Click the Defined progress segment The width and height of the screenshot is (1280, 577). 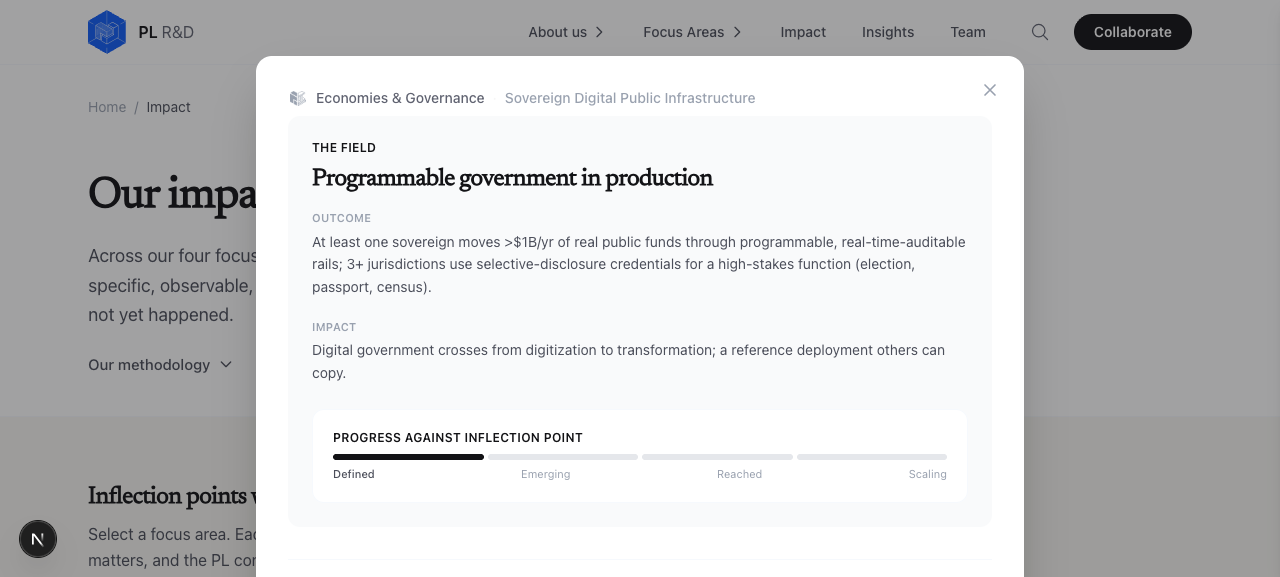click(408, 457)
